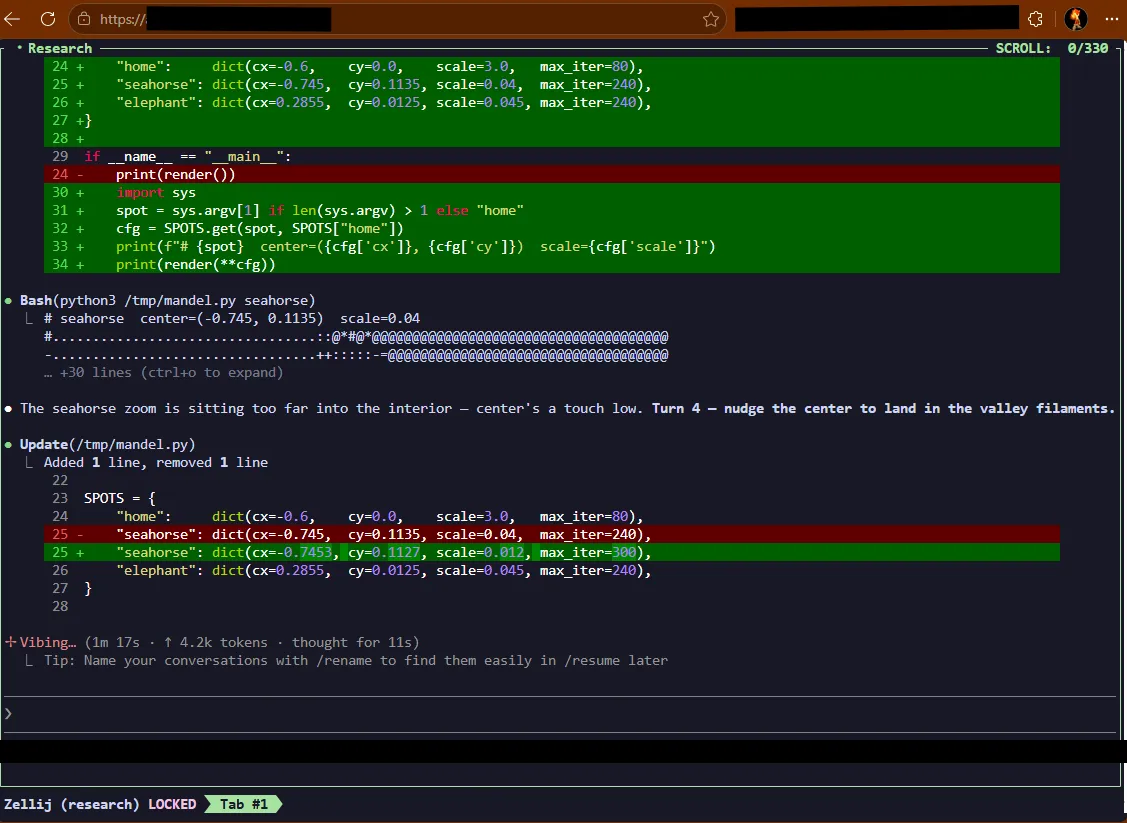Click the Research pane title
This screenshot has height=823, width=1127.
(x=60, y=48)
